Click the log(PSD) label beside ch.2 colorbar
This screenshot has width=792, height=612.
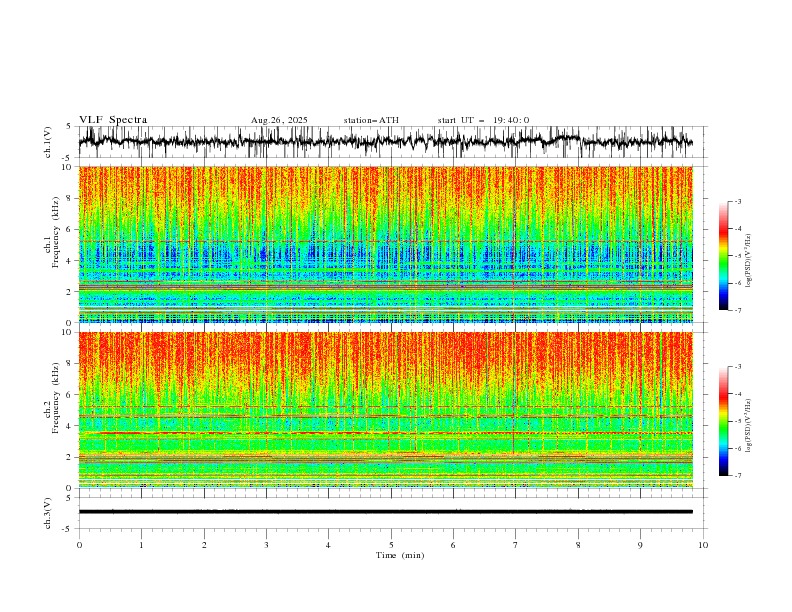pos(748,425)
